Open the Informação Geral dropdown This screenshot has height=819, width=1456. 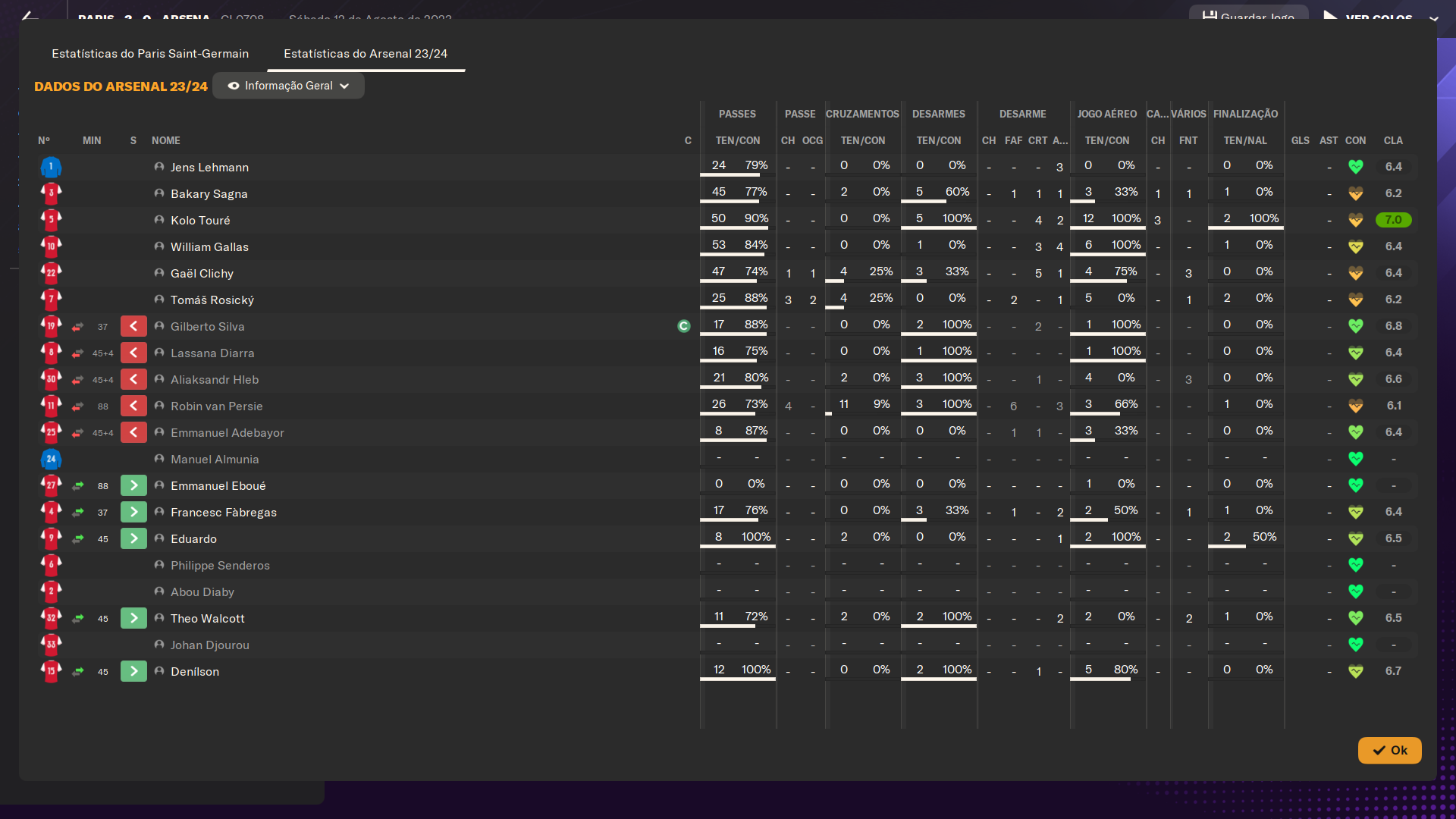pos(288,86)
